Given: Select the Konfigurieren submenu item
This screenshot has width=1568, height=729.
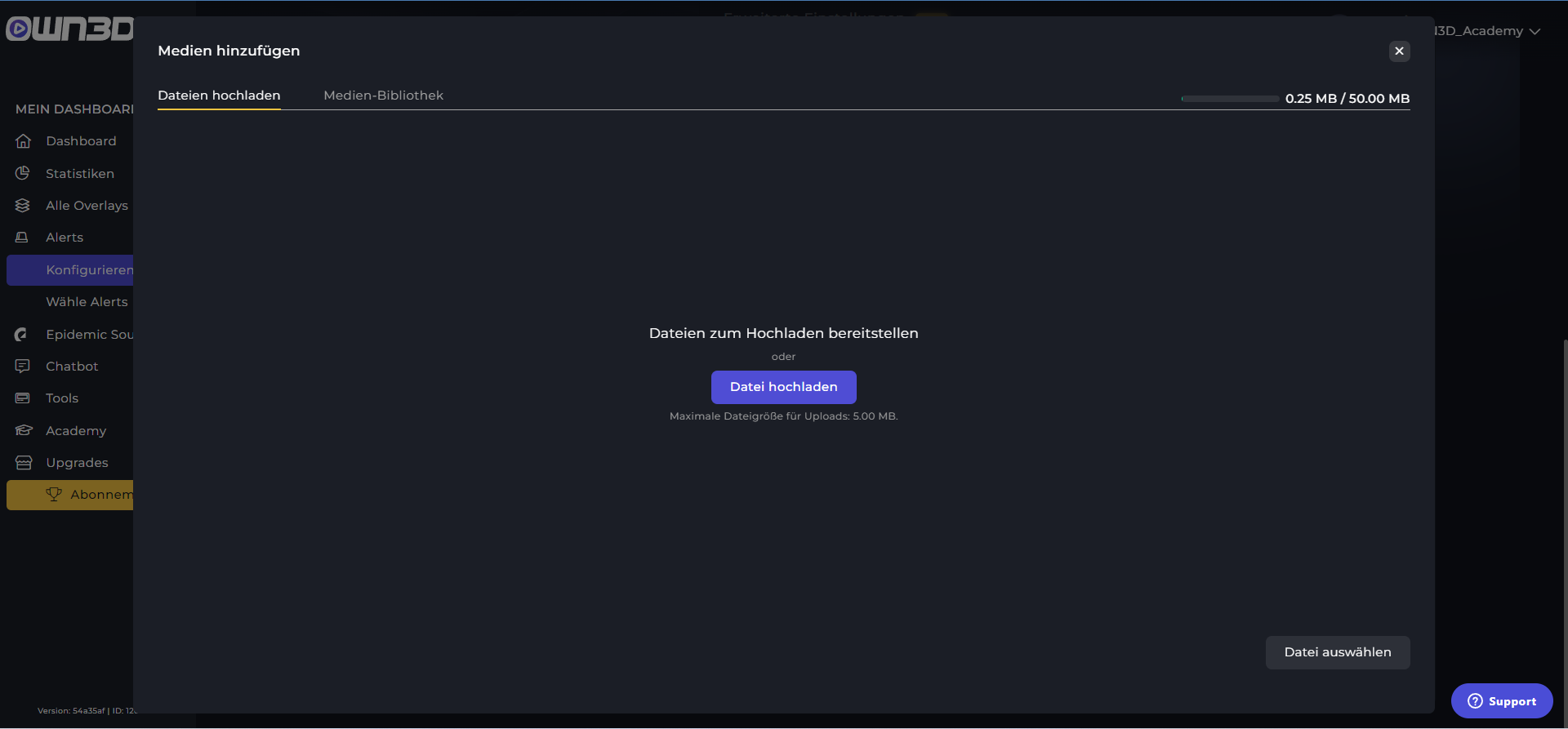Looking at the screenshot, I should coord(70,270).
